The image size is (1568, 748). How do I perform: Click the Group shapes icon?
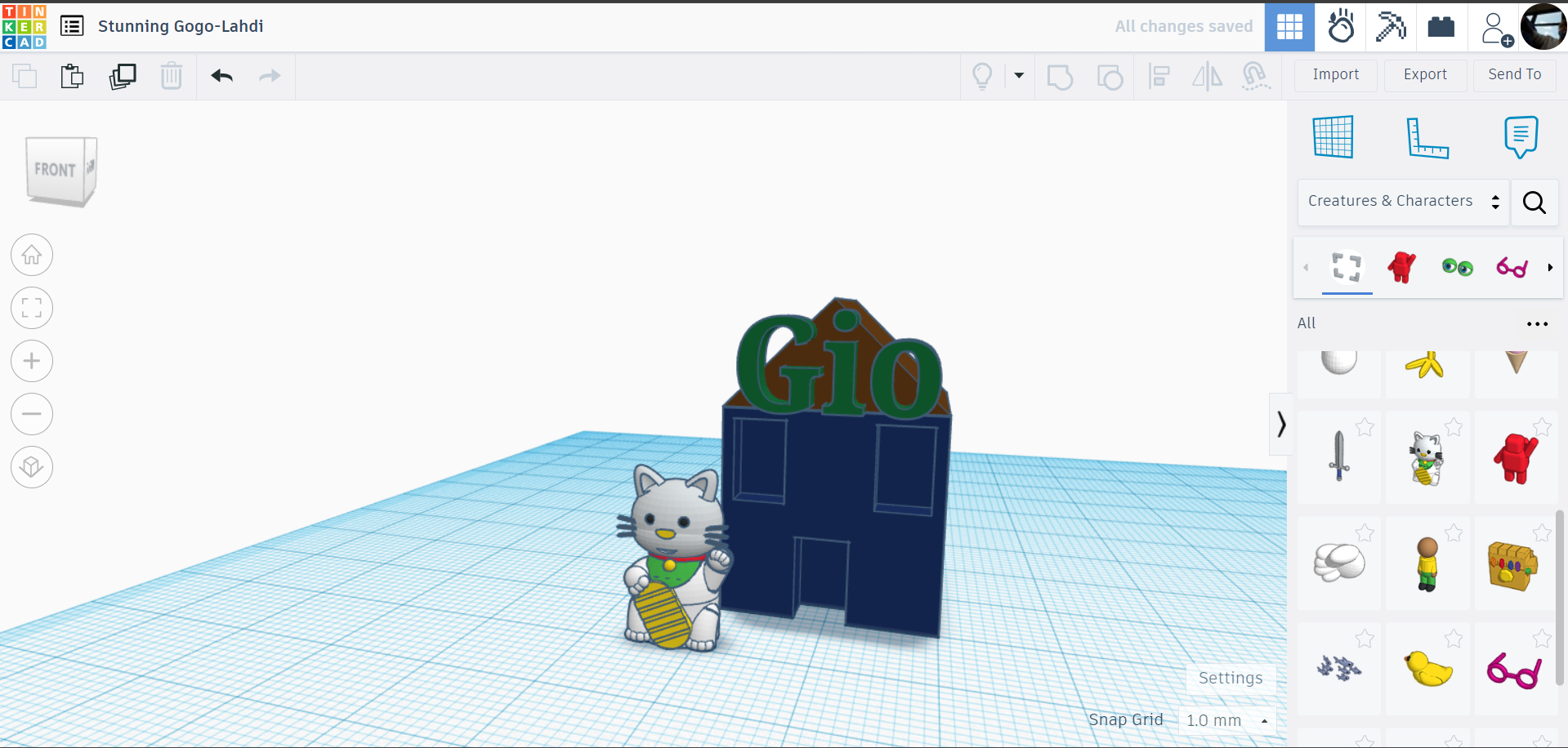click(1060, 77)
